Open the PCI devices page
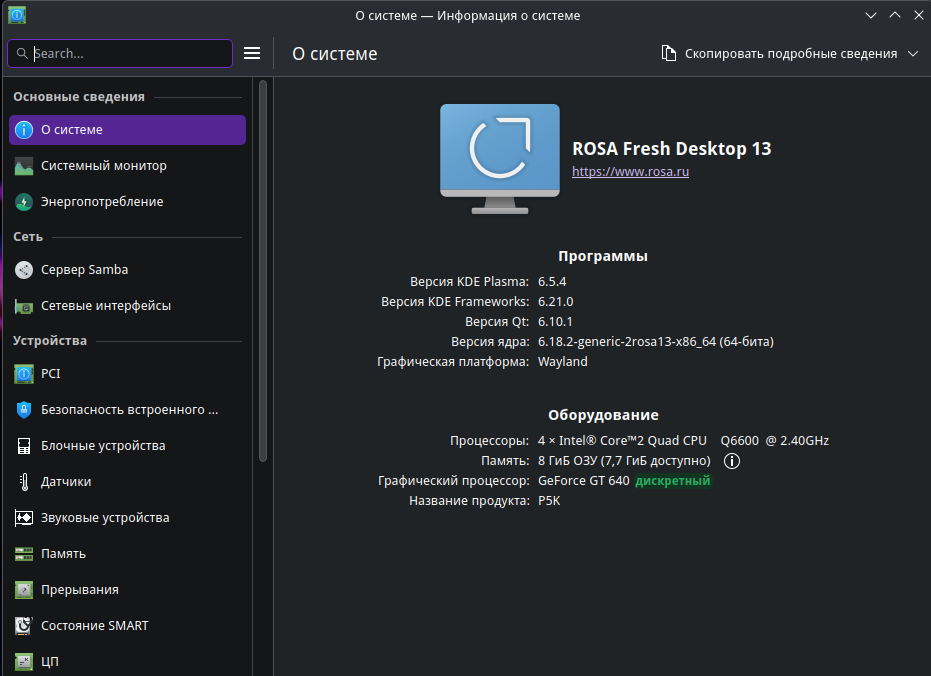The height and width of the screenshot is (676, 931). 127,373
